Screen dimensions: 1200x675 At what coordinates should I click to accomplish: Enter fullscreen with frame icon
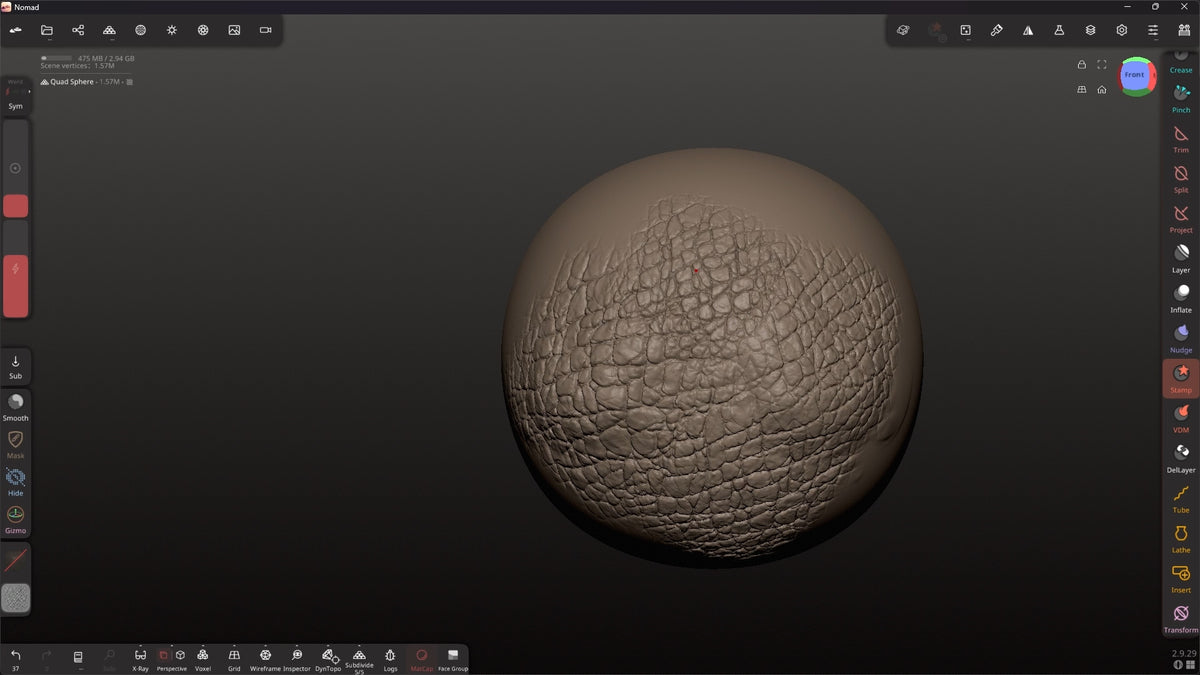click(1101, 64)
